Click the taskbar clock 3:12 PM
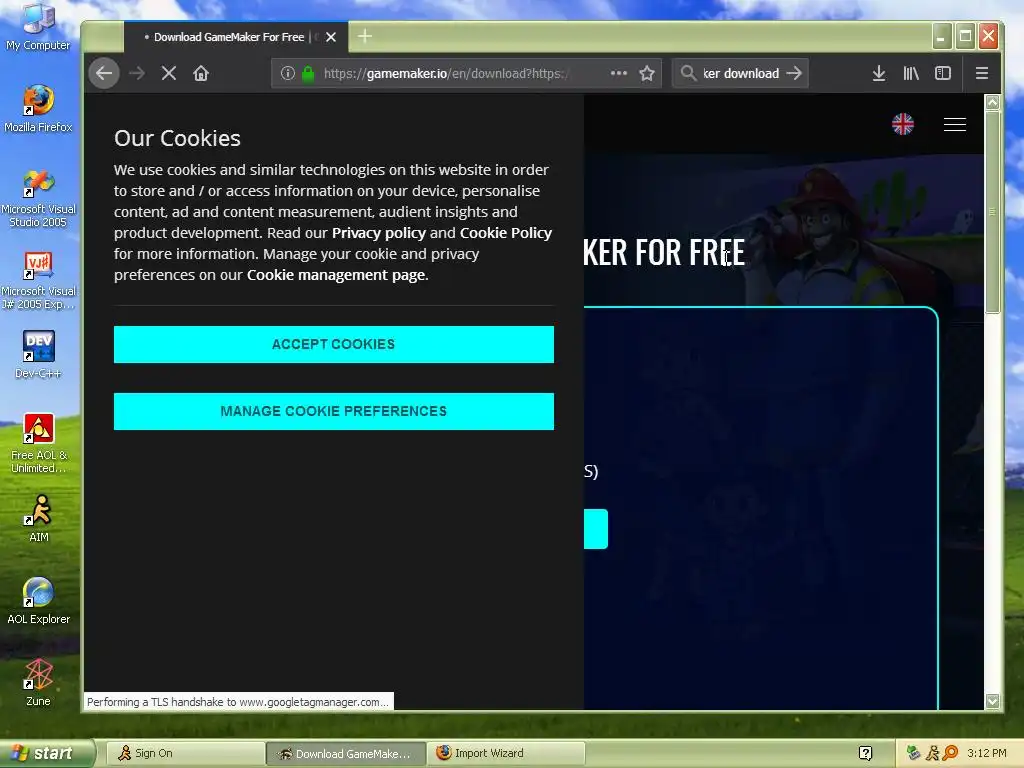 coord(987,753)
